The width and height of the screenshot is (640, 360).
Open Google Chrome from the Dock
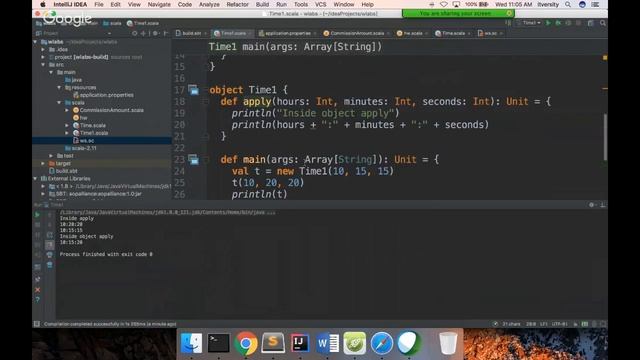coord(246,343)
